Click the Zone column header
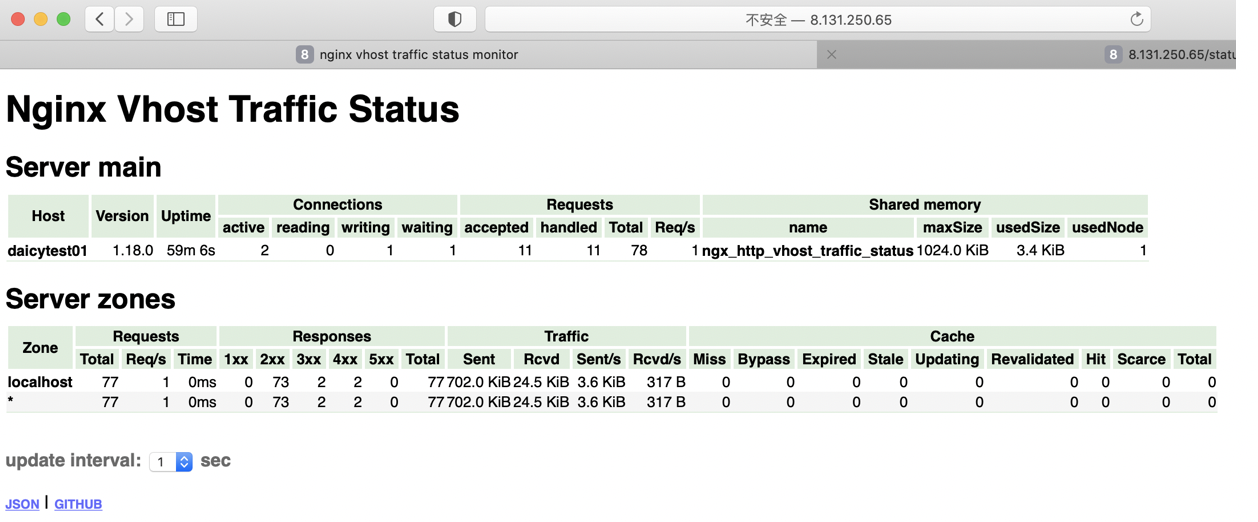Viewport: 1258px width, 522px height. [x=40, y=348]
